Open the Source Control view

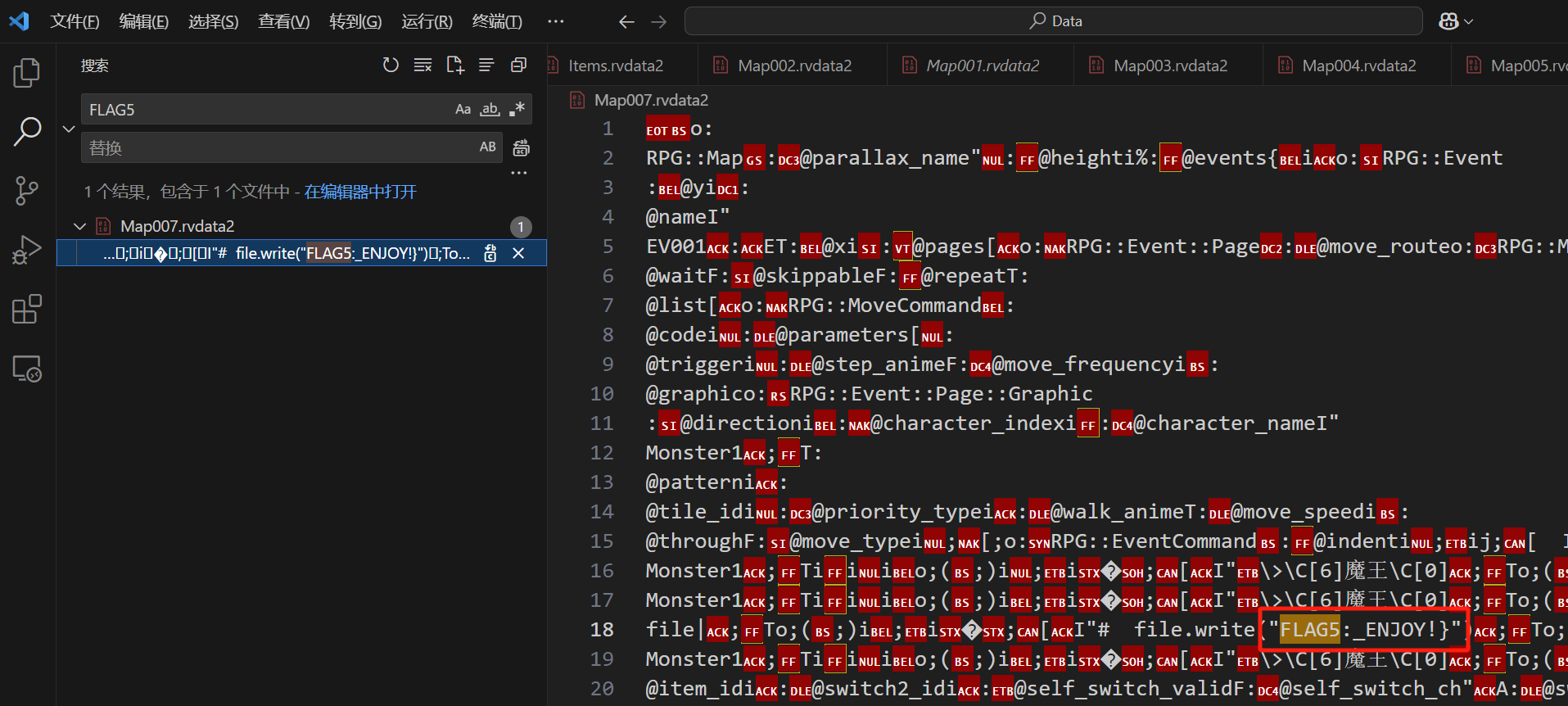click(26, 190)
